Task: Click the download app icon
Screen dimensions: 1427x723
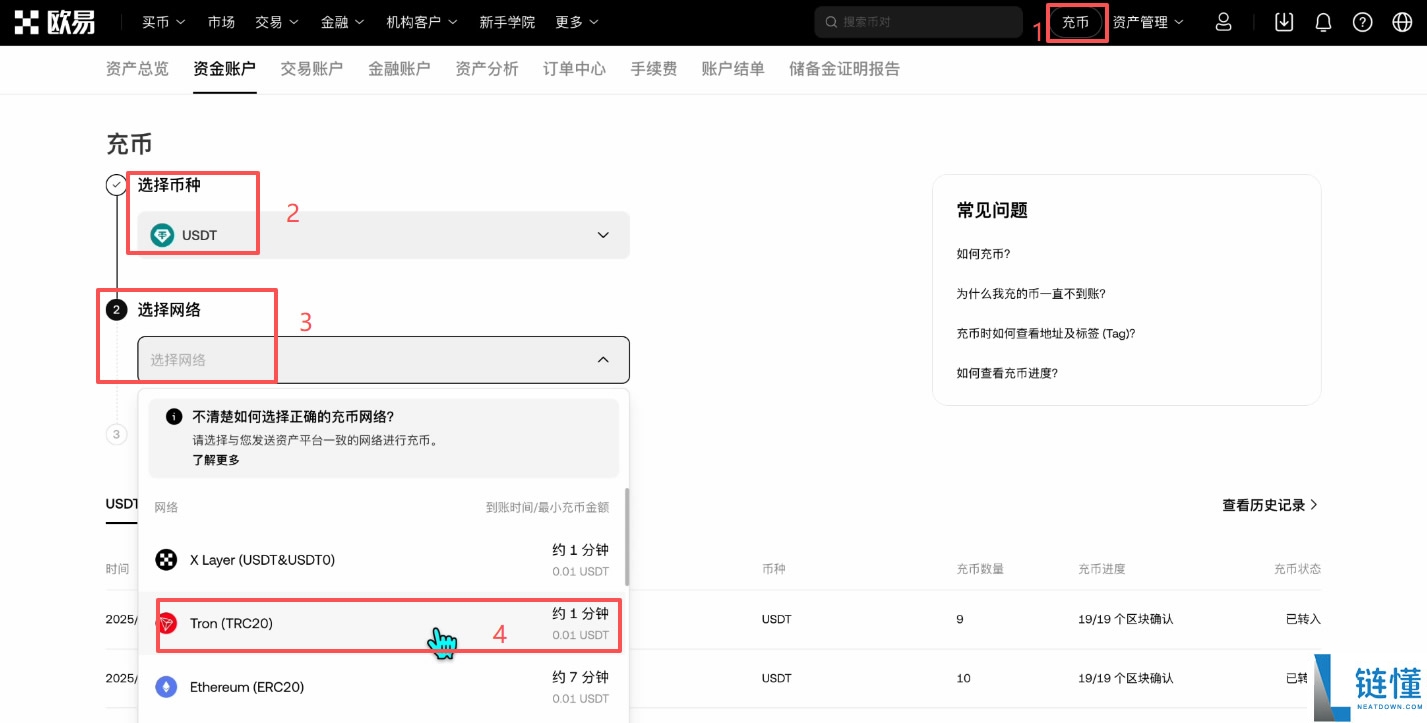Action: pos(1284,22)
